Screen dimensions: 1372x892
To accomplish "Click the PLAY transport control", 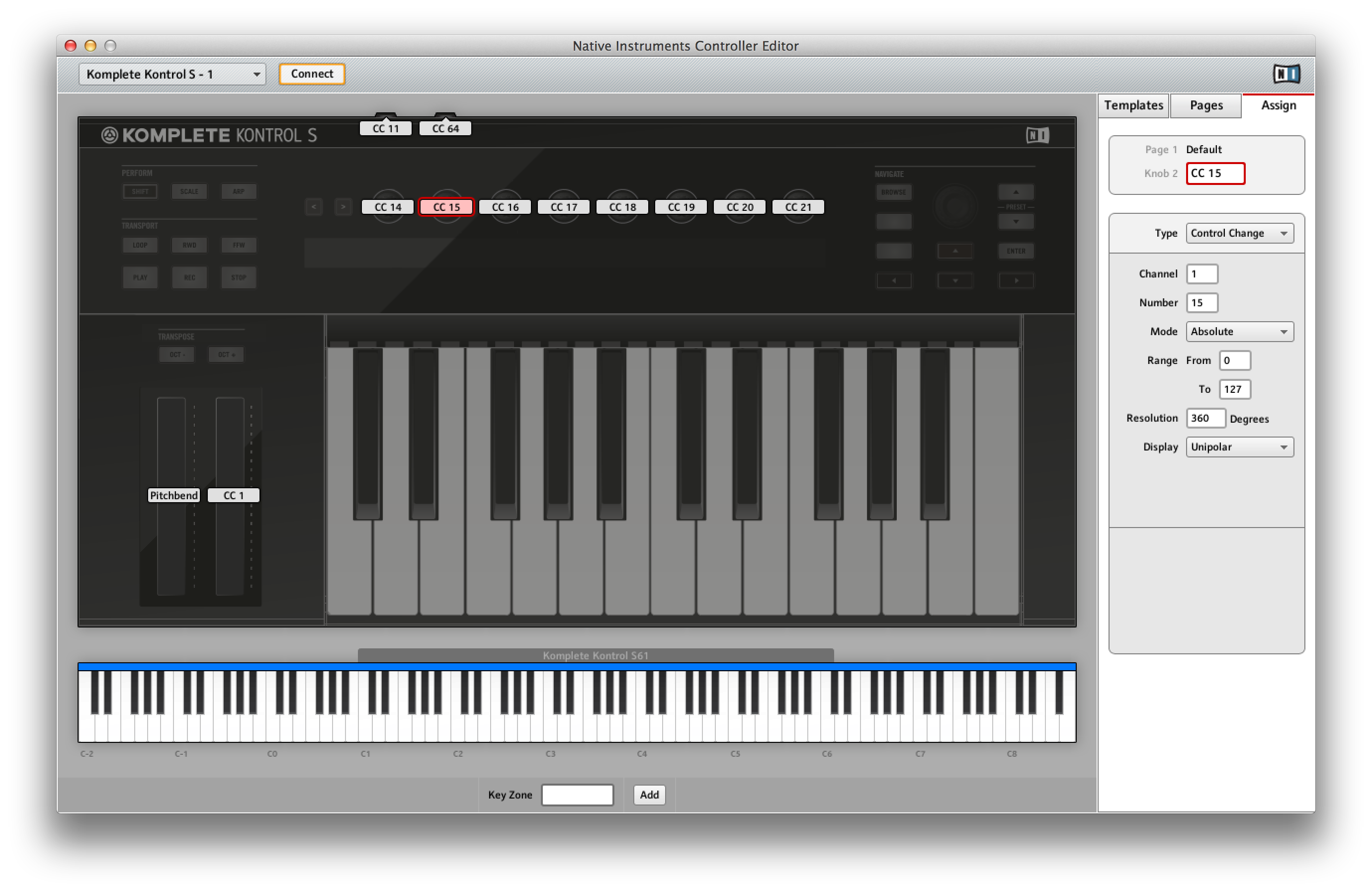I will click(140, 277).
